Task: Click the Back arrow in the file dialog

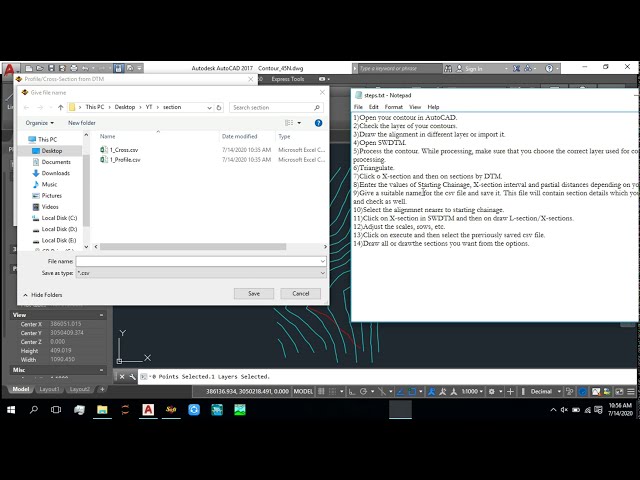Action: 26,107
